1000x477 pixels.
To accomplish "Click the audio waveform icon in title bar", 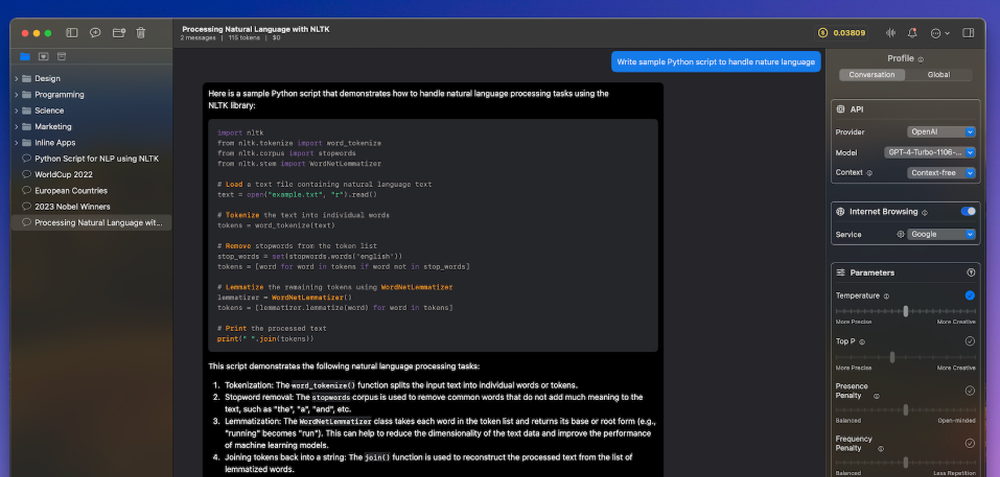I will pos(891,33).
